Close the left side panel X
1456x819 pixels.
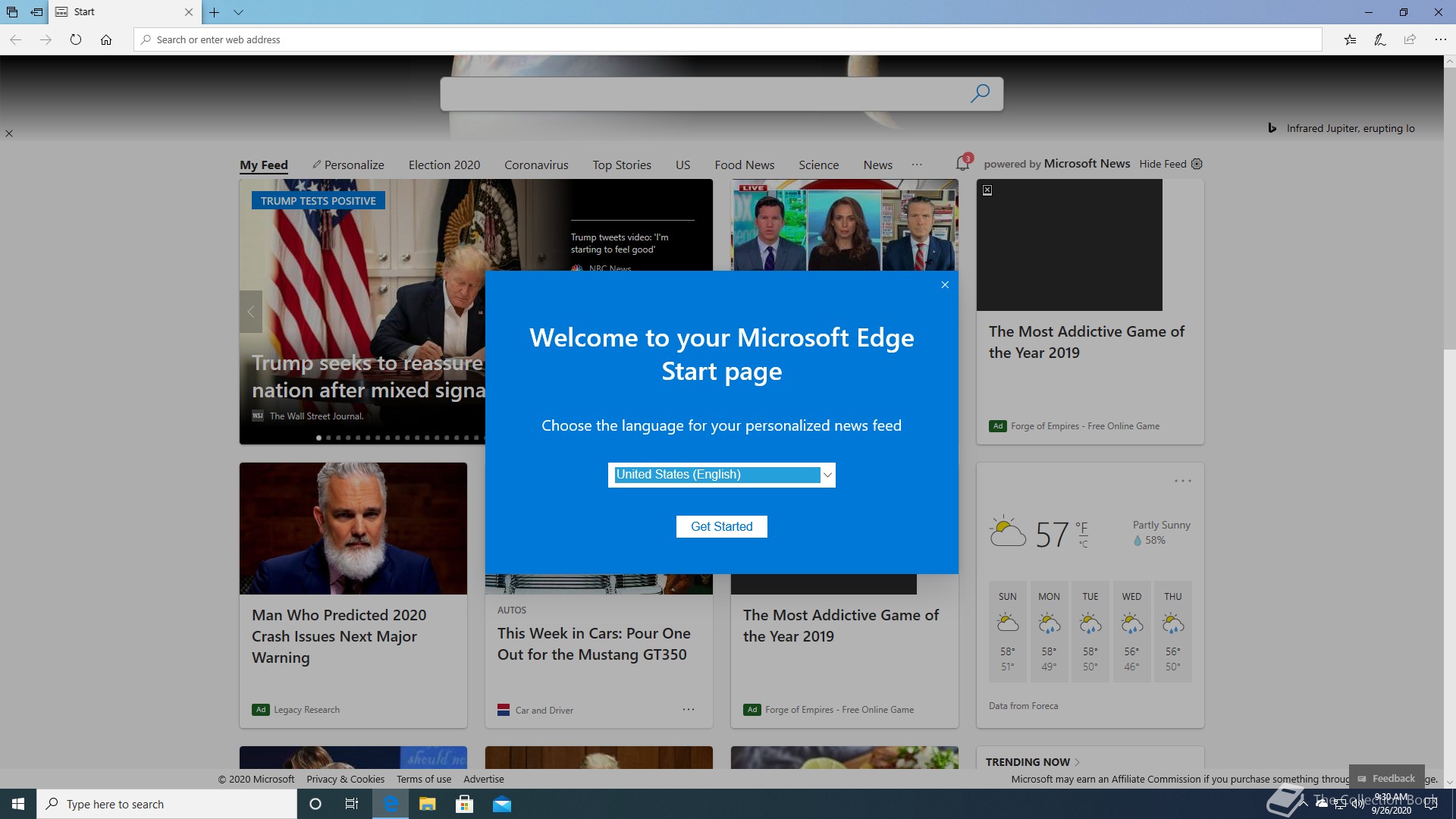click(9, 133)
